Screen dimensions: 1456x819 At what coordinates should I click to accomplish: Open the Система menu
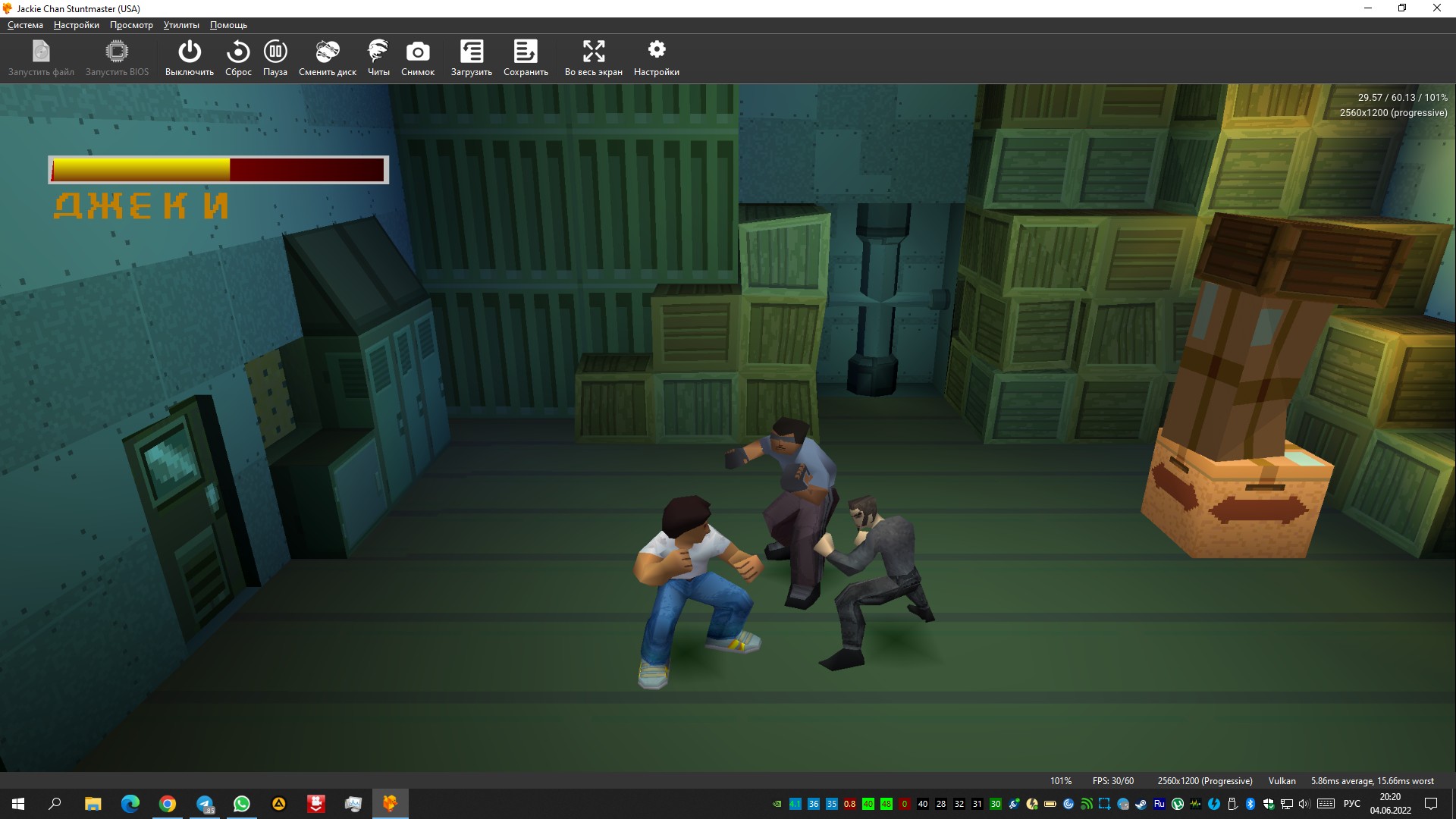25,25
